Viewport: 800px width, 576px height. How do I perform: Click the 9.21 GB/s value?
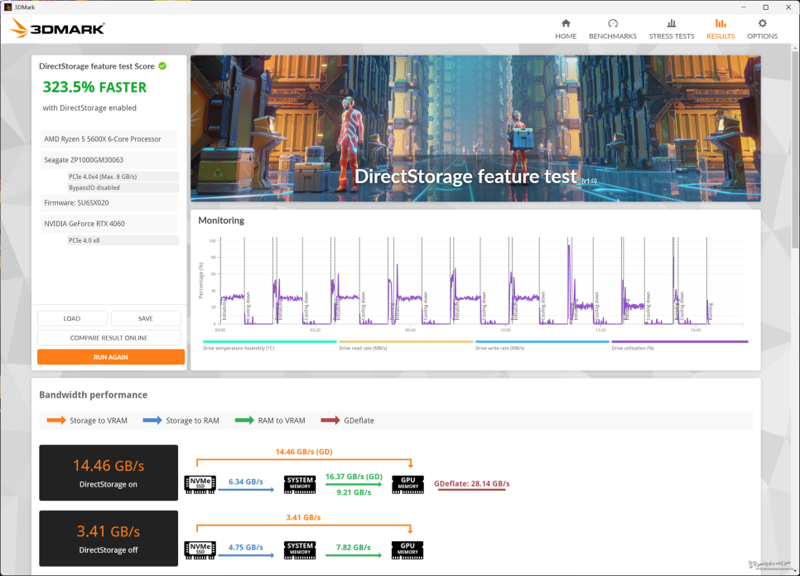pyautogui.click(x=354, y=492)
